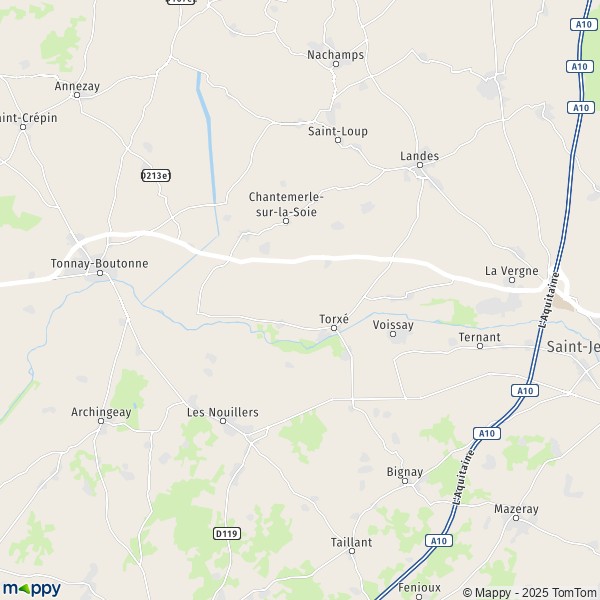The width and height of the screenshot is (600, 600).
Task: Click the La Vergne label
Action: point(512,271)
